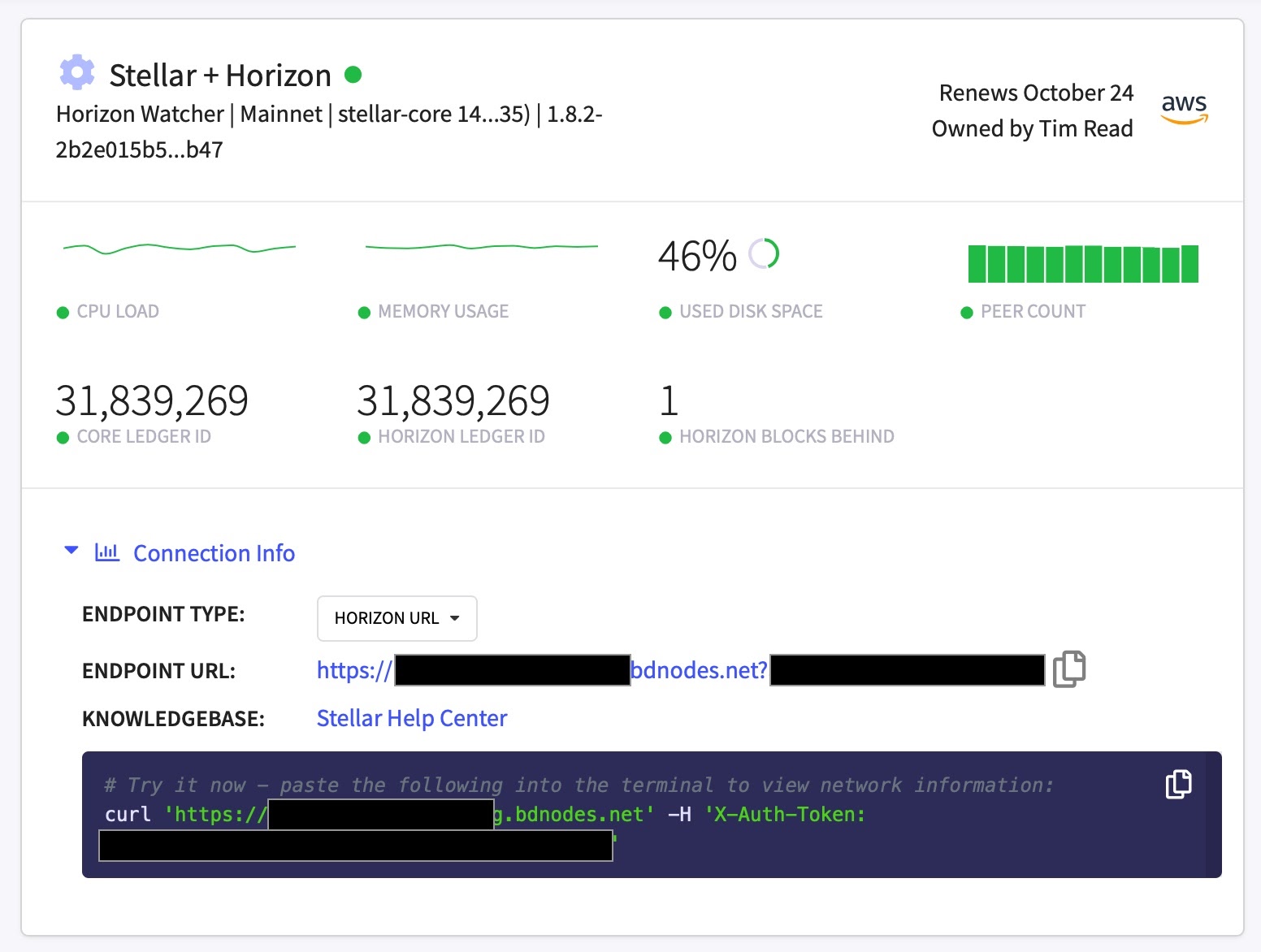Click the gear icon beside Stellar + Horizon
Image resolution: width=1261 pixels, height=952 pixels.
(x=77, y=72)
